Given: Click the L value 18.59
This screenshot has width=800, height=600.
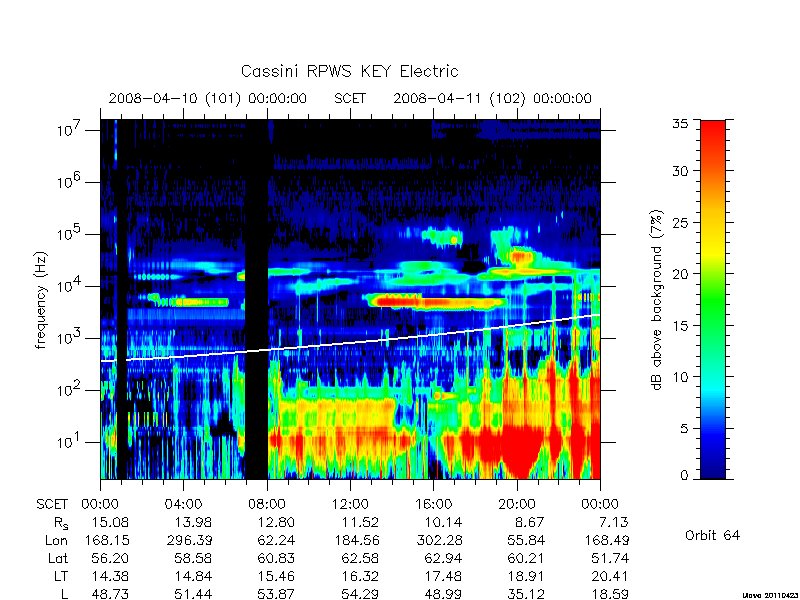Looking at the screenshot, I should 609,594.
